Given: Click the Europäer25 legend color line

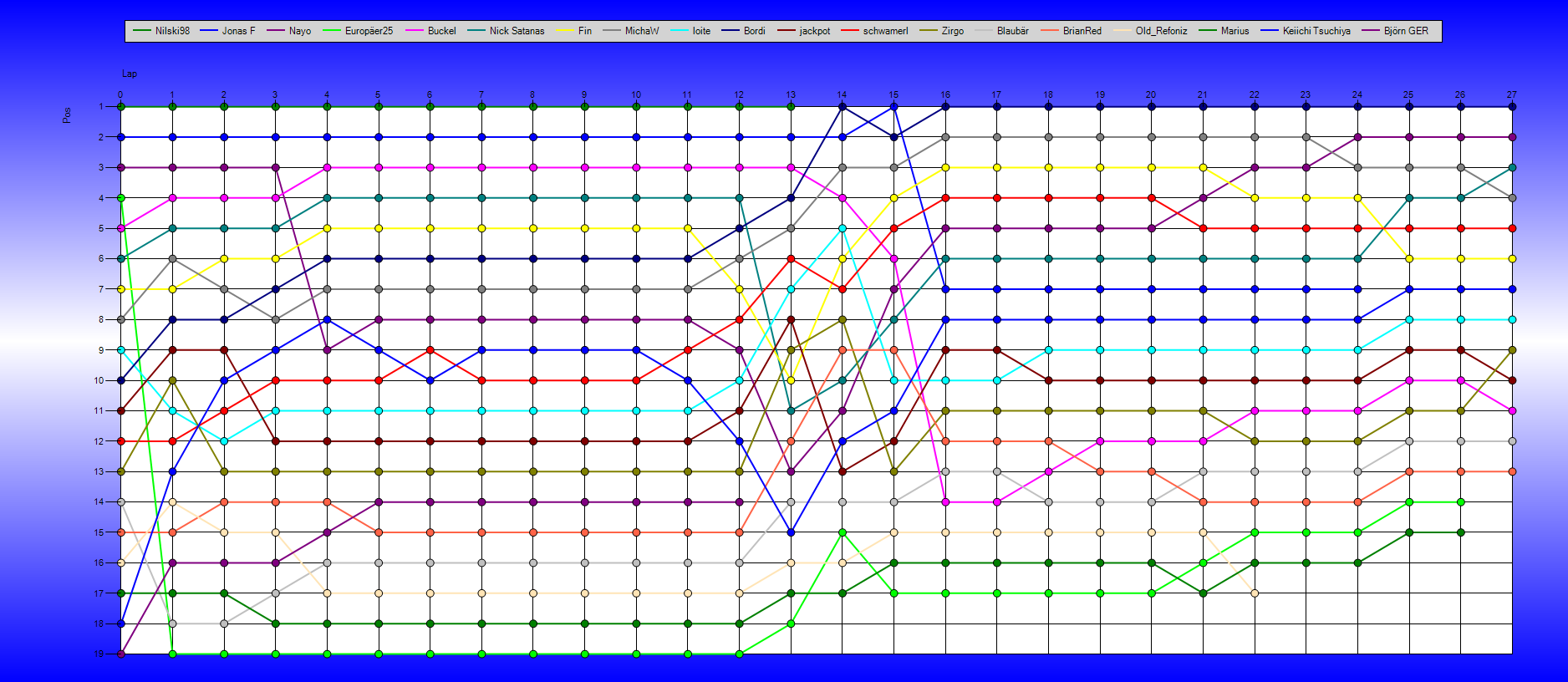Looking at the screenshot, I should pyautogui.click(x=333, y=31).
